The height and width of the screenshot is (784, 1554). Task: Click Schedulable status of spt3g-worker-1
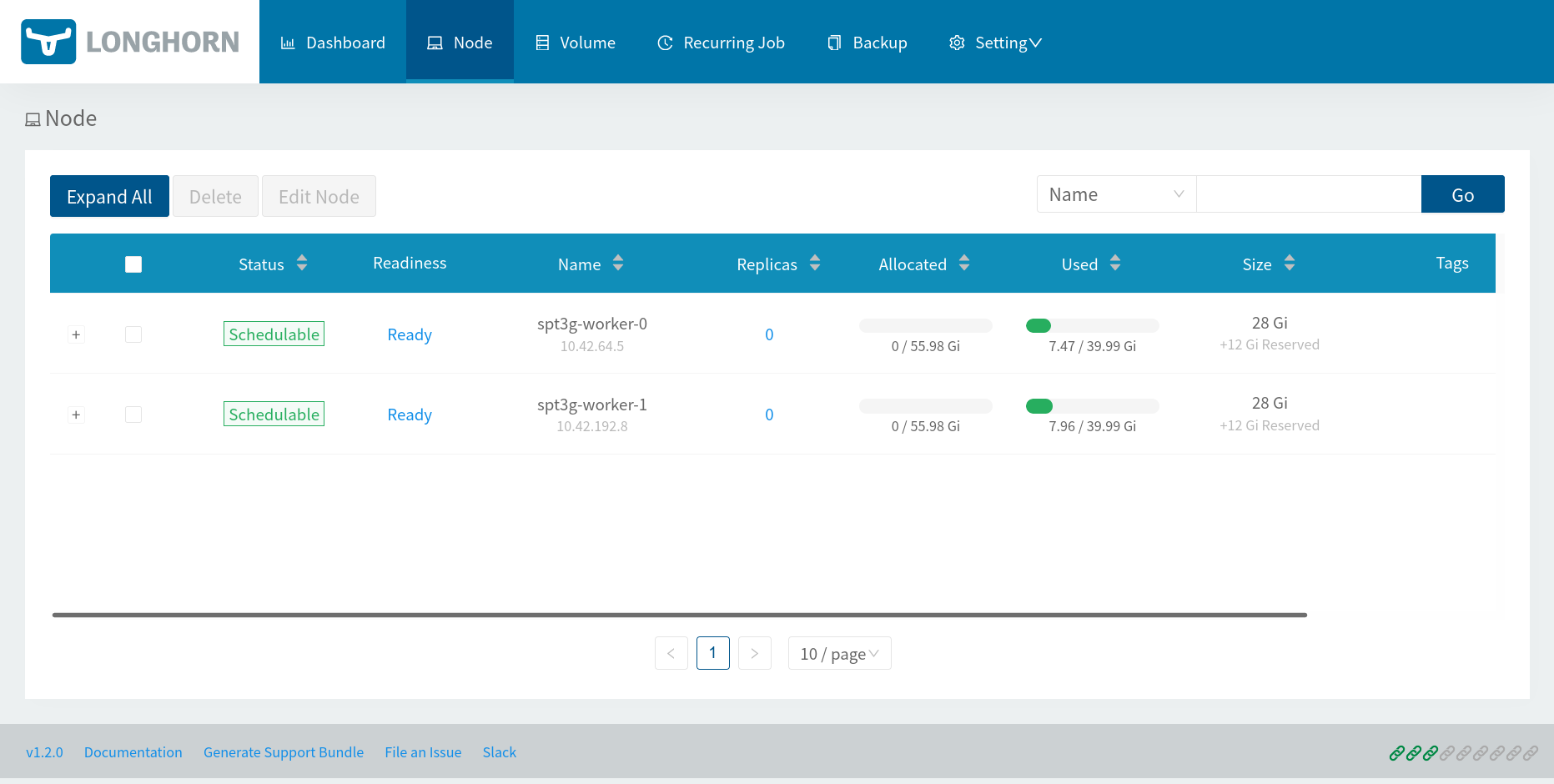point(274,414)
